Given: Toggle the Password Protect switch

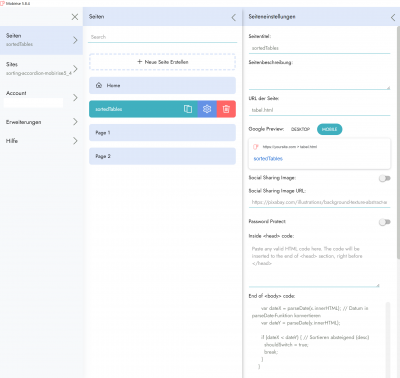Looking at the screenshot, I should [x=385, y=222].
